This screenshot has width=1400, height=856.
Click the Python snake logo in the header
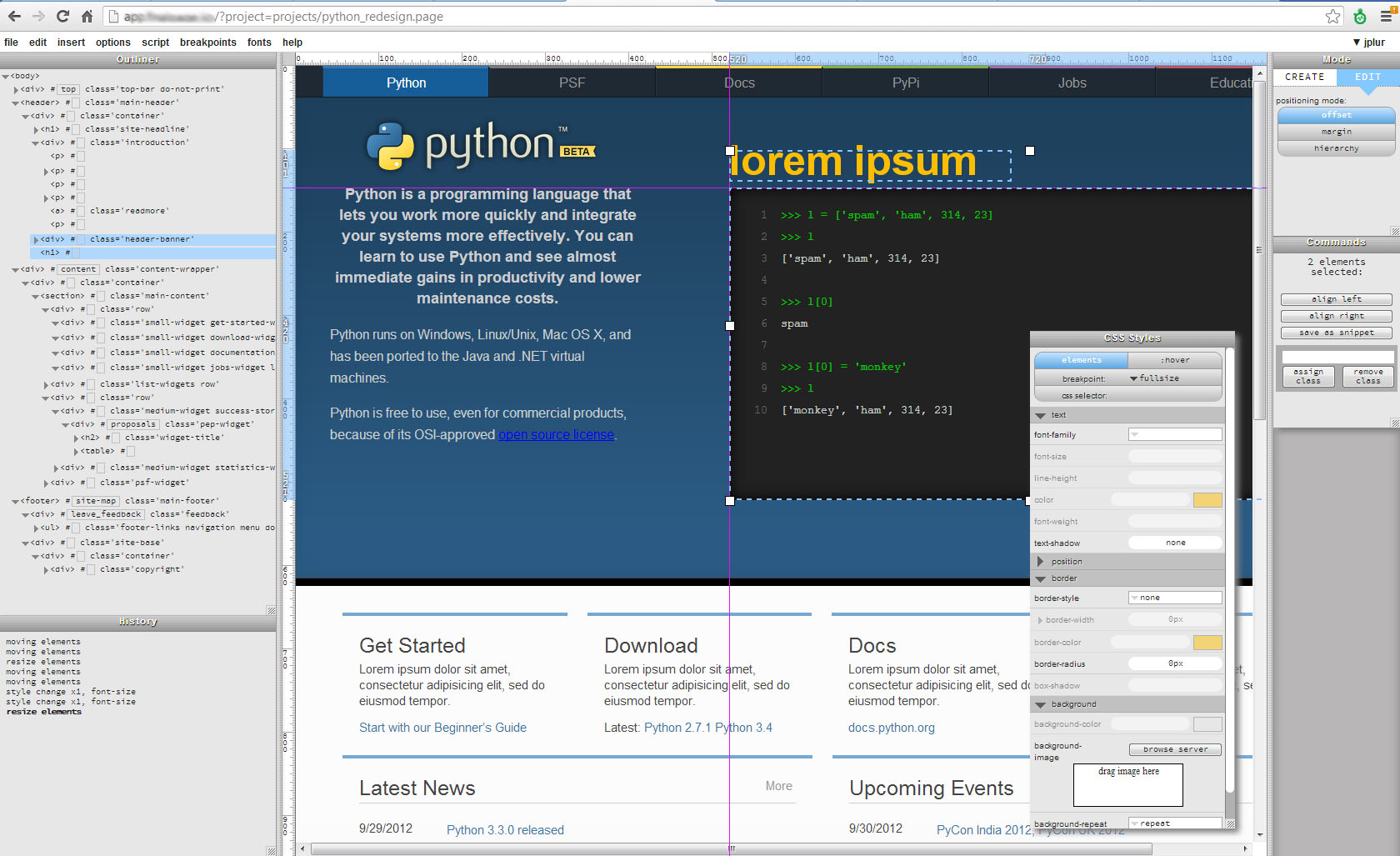tap(390, 146)
